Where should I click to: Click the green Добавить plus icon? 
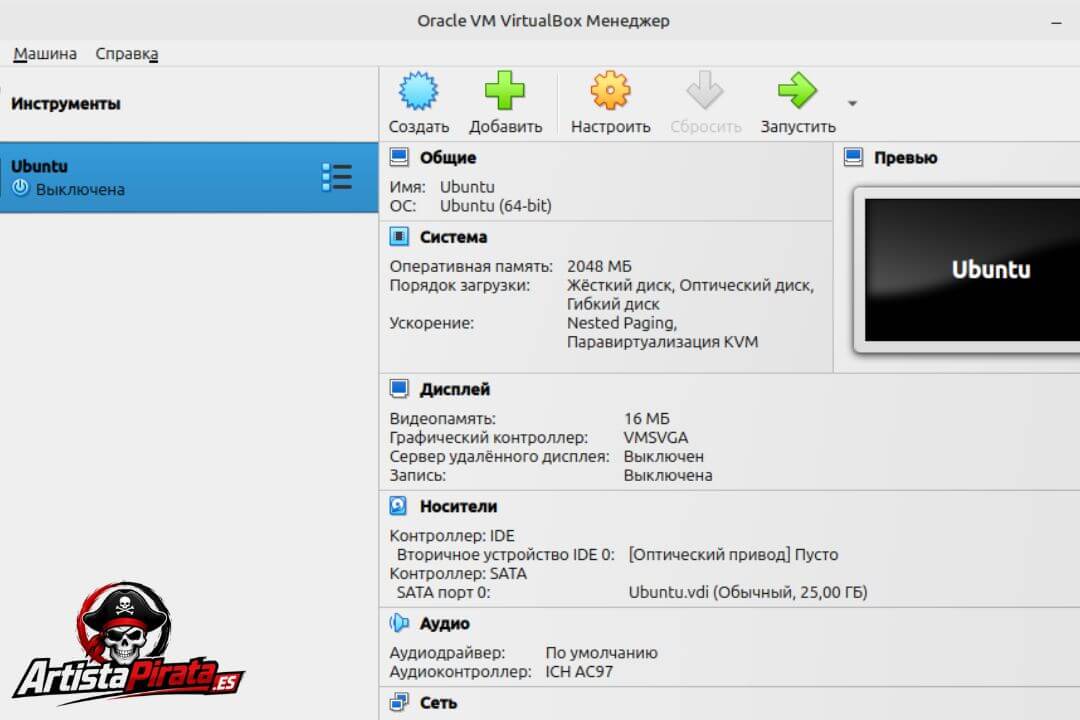tap(505, 90)
